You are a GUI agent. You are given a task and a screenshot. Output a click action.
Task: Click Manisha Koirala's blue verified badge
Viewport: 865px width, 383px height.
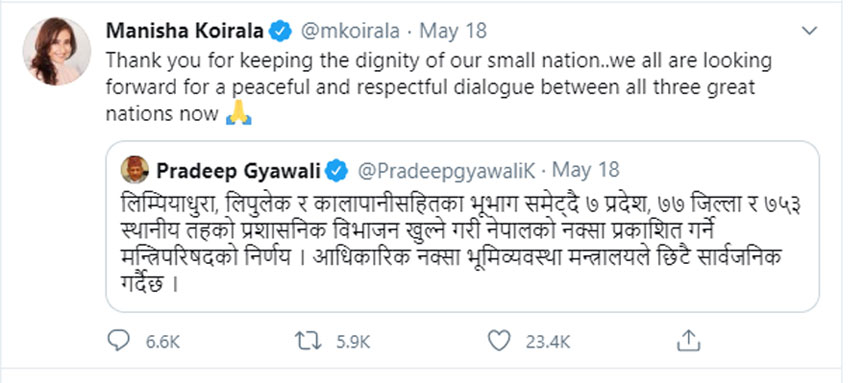280,31
